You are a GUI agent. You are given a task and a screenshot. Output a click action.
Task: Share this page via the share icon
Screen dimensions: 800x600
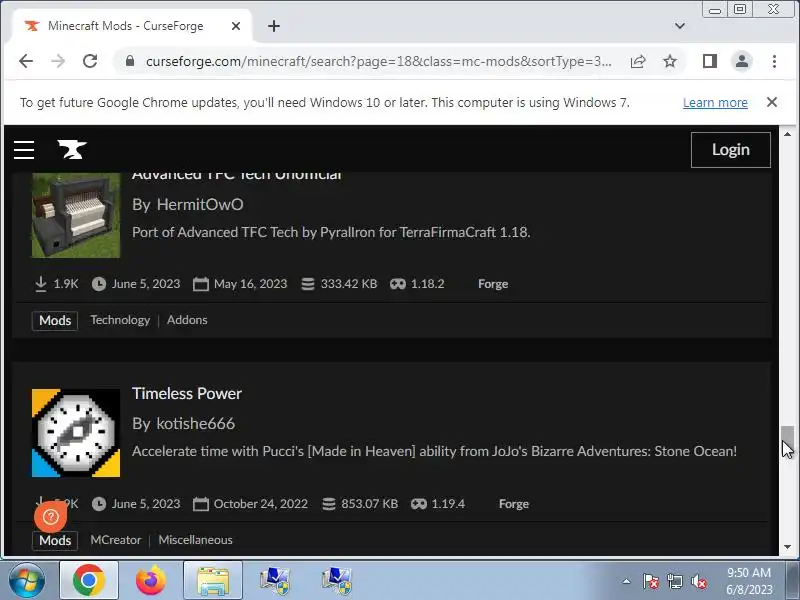tap(638, 61)
